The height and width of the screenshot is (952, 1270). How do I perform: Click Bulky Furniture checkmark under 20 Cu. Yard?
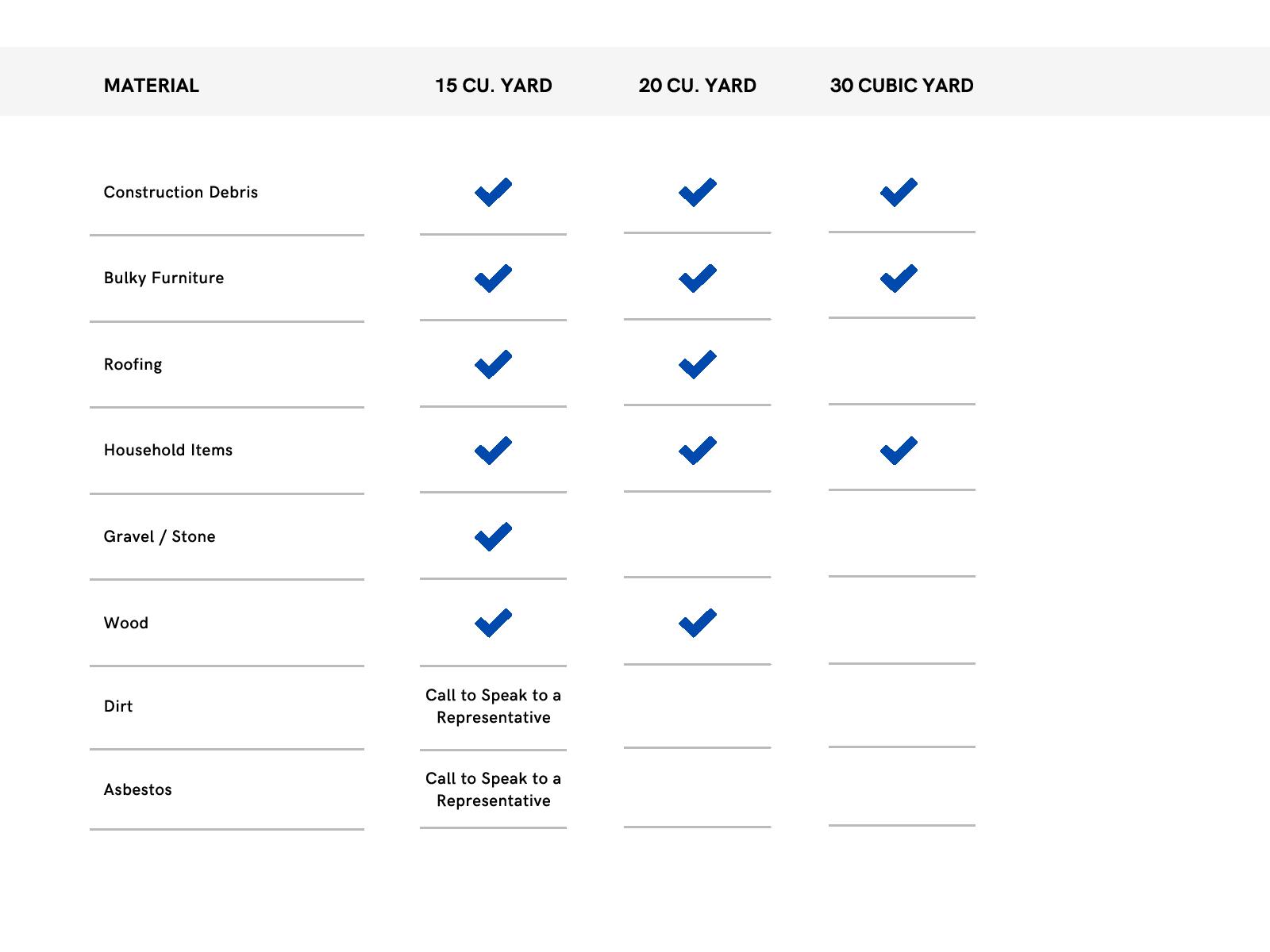pyautogui.click(x=698, y=278)
